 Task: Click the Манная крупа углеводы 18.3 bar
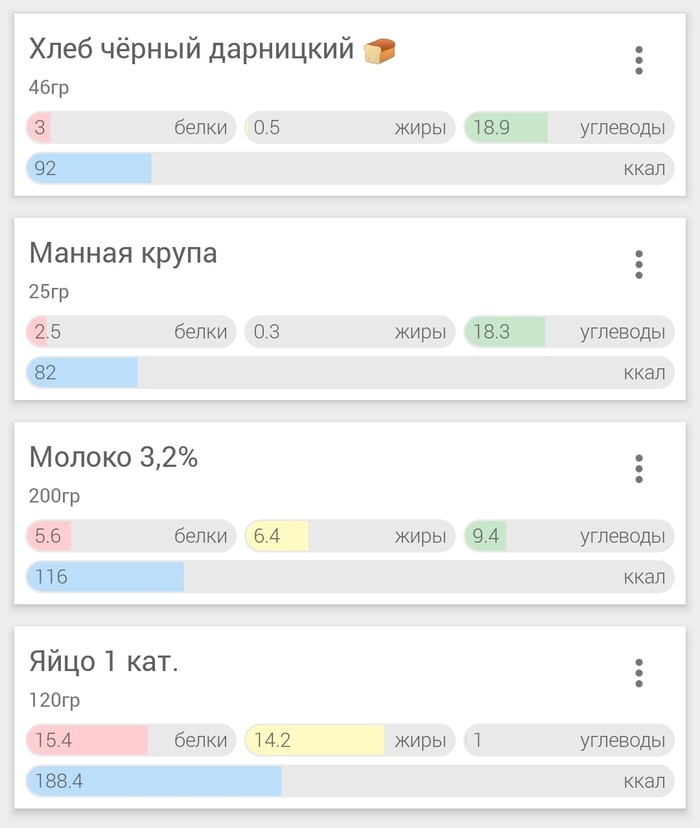pos(568,332)
